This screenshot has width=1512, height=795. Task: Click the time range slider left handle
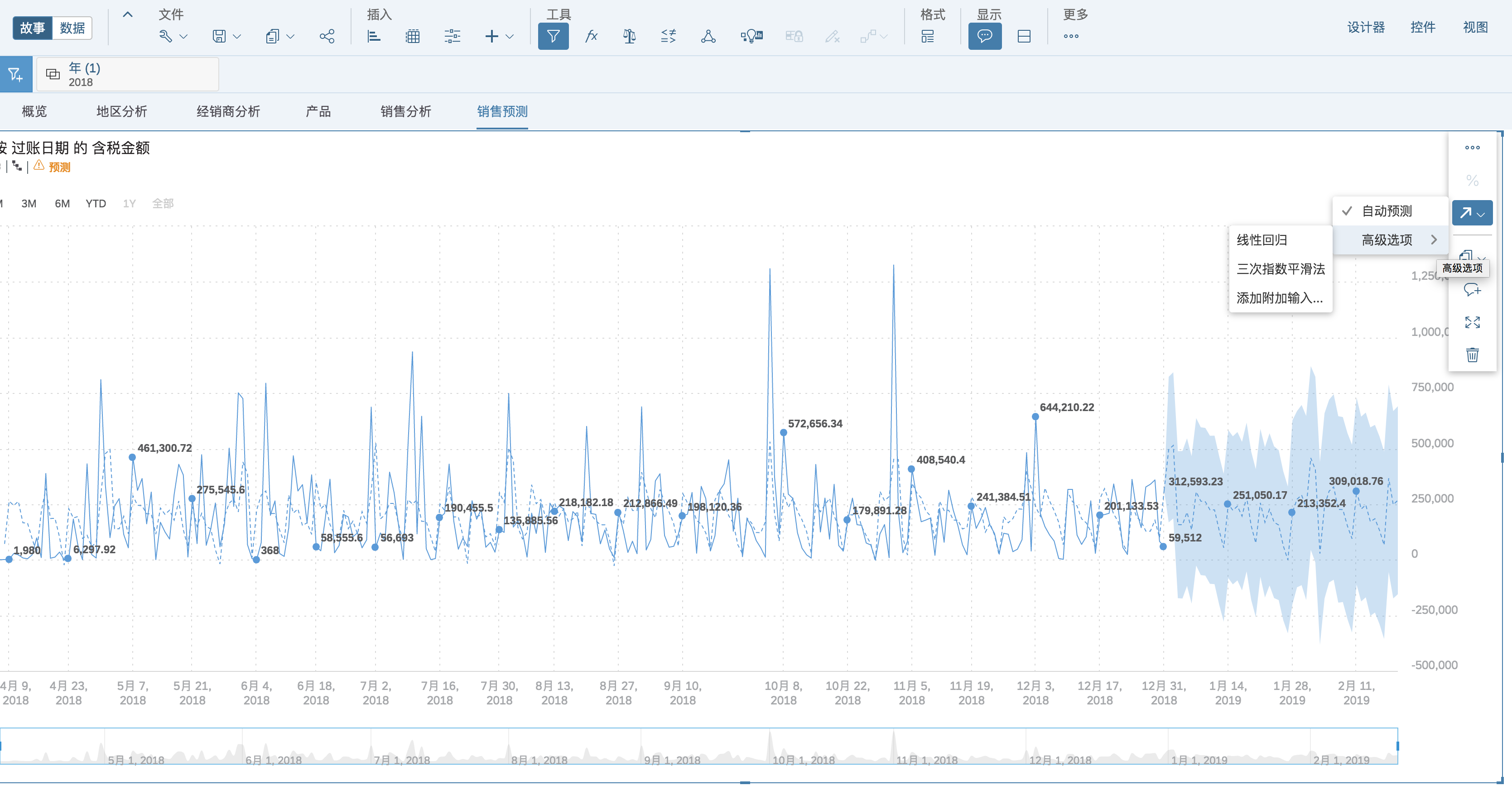pos(1,746)
